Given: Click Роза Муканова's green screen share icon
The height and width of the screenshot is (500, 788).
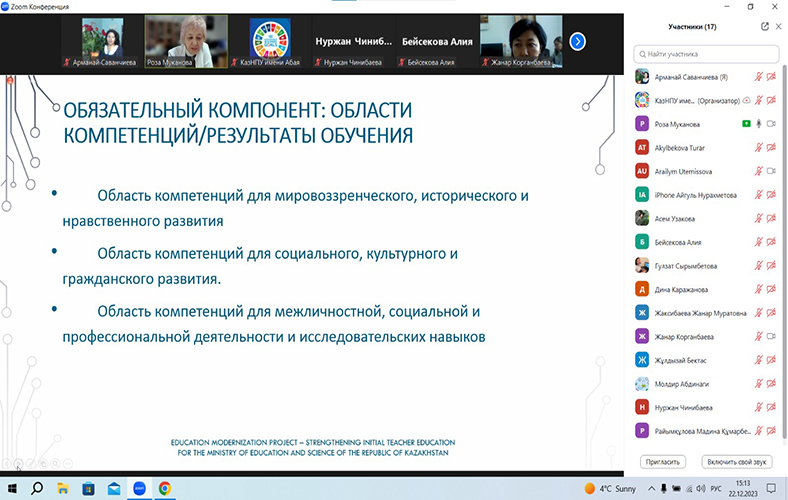Looking at the screenshot, I should [x=745, y=123].
